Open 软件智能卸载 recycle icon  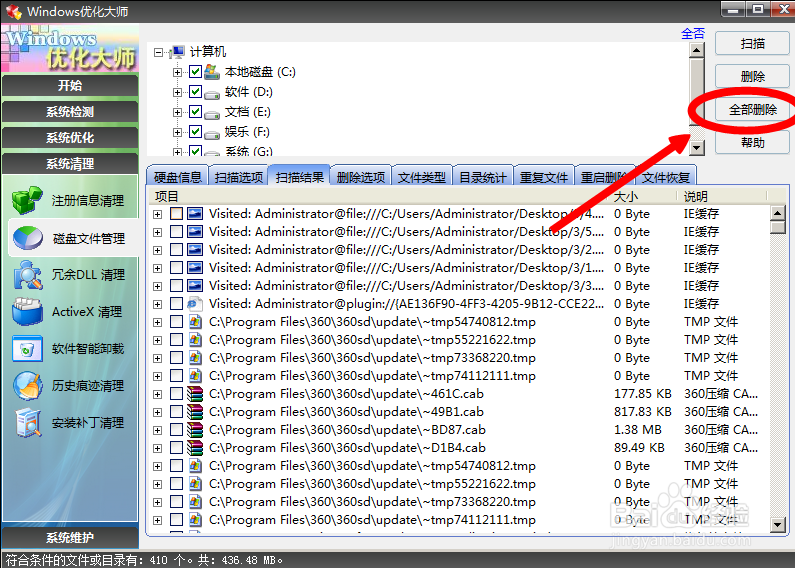coord(27,348)
